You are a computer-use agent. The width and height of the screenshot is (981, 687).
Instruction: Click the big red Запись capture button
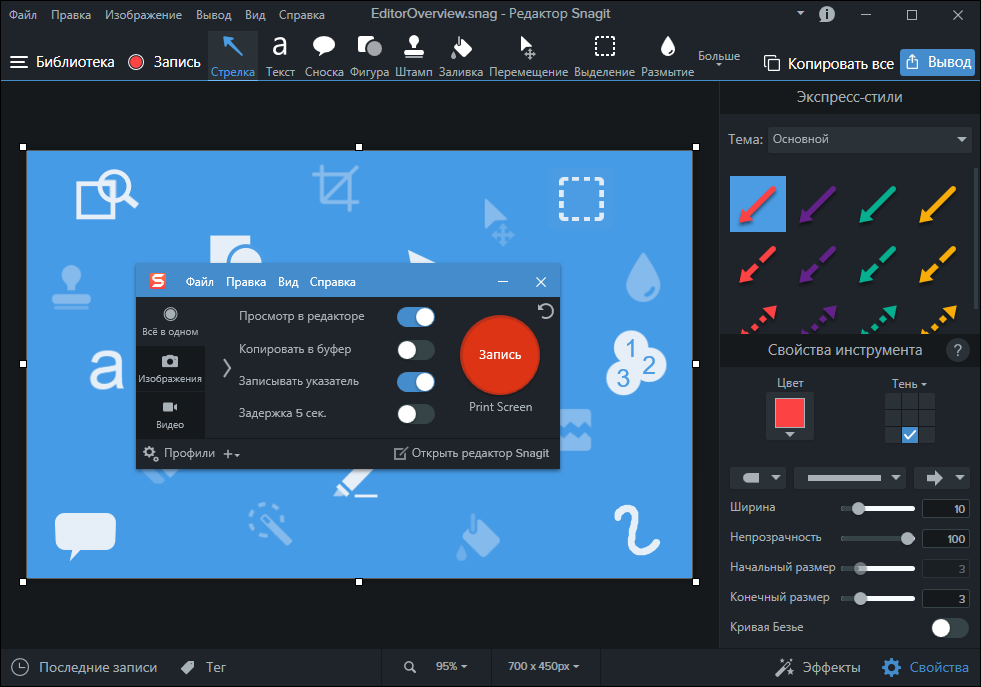tap(499, 355)
